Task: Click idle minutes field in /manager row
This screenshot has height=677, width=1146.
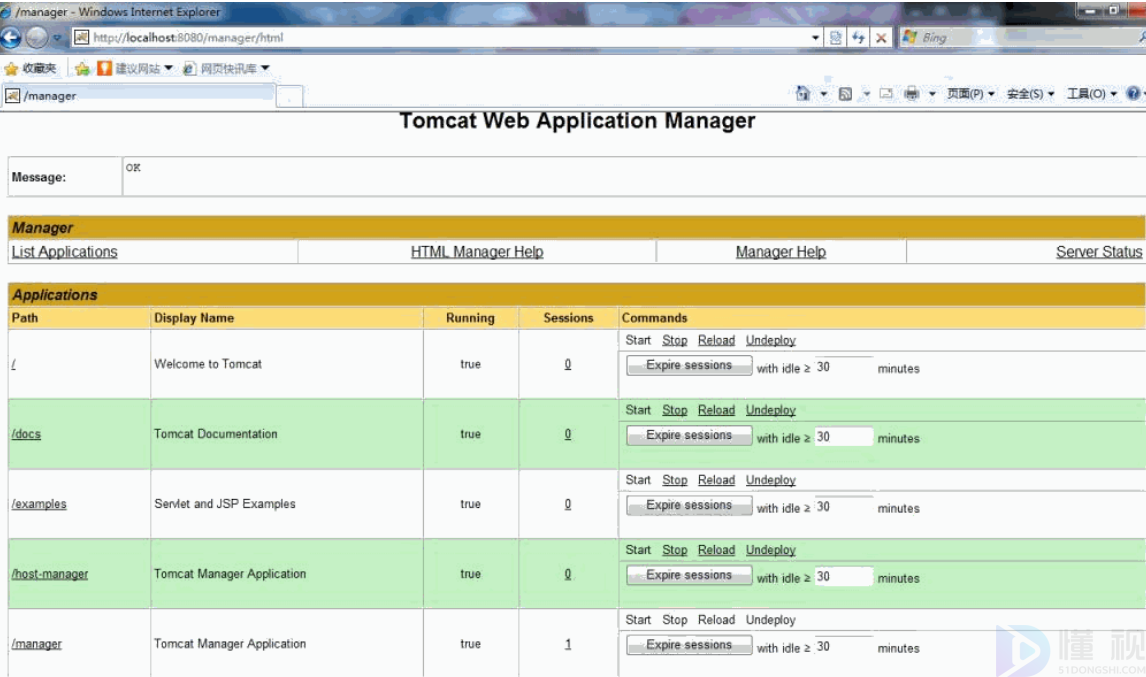Action: [x=843, y=647]
